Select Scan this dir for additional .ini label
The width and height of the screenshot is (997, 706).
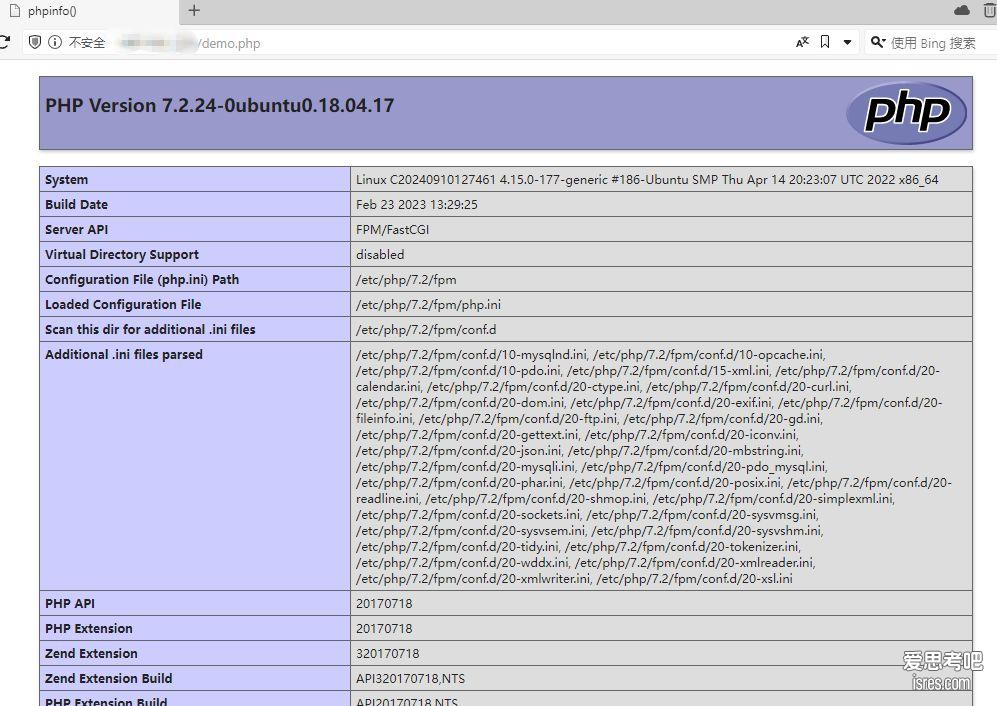150,329
